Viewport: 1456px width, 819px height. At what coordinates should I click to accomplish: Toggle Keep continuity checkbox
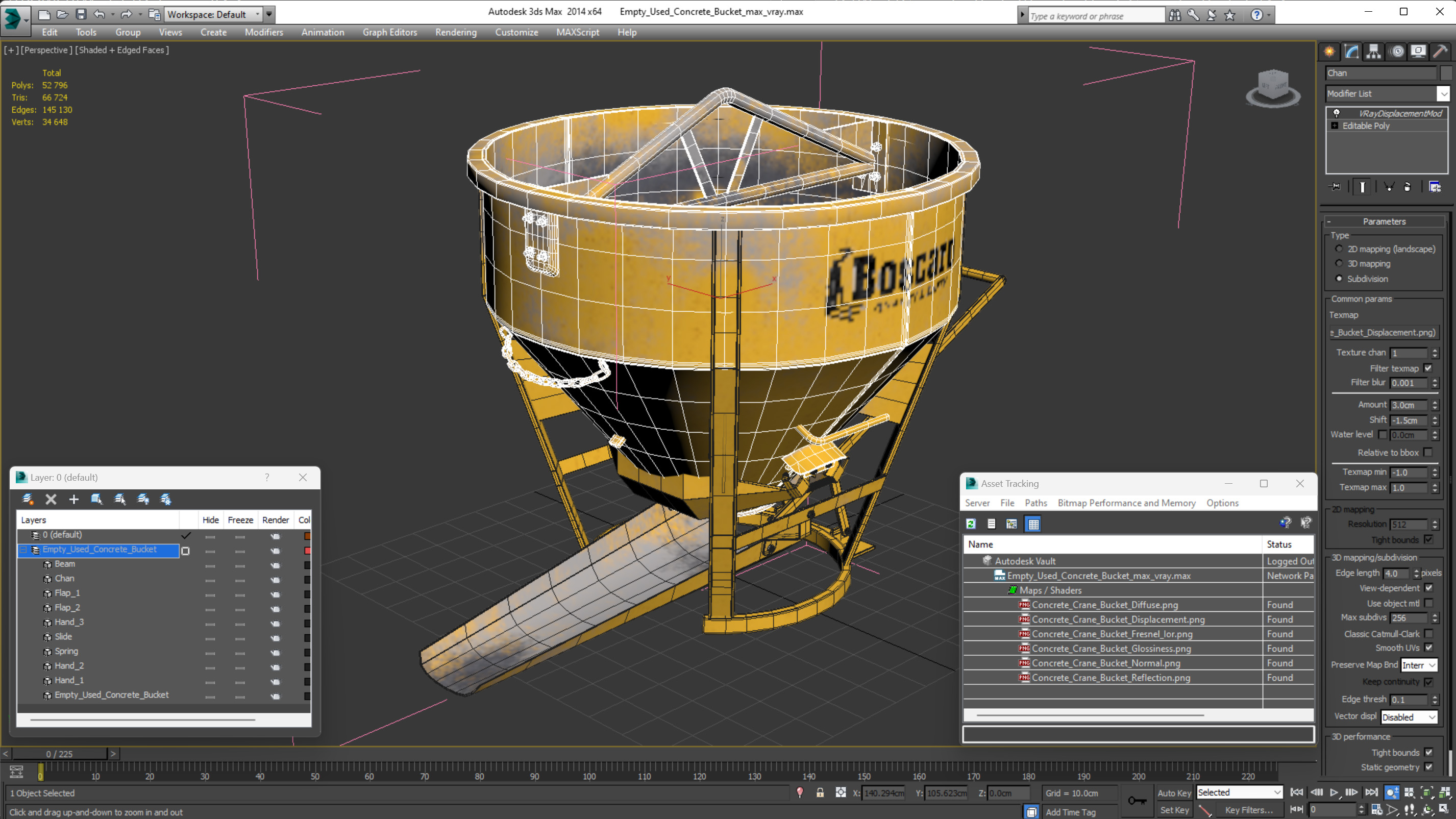pyautogui.click(x=1428, y=682)
